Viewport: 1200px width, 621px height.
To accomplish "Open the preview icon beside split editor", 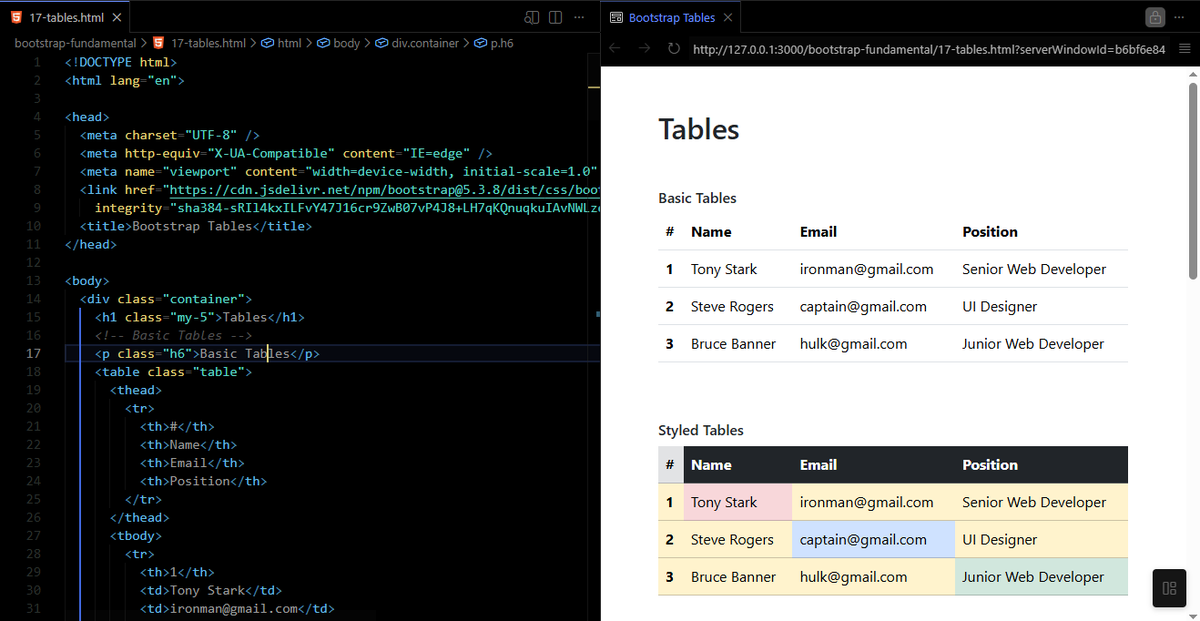I will point(532,18).
